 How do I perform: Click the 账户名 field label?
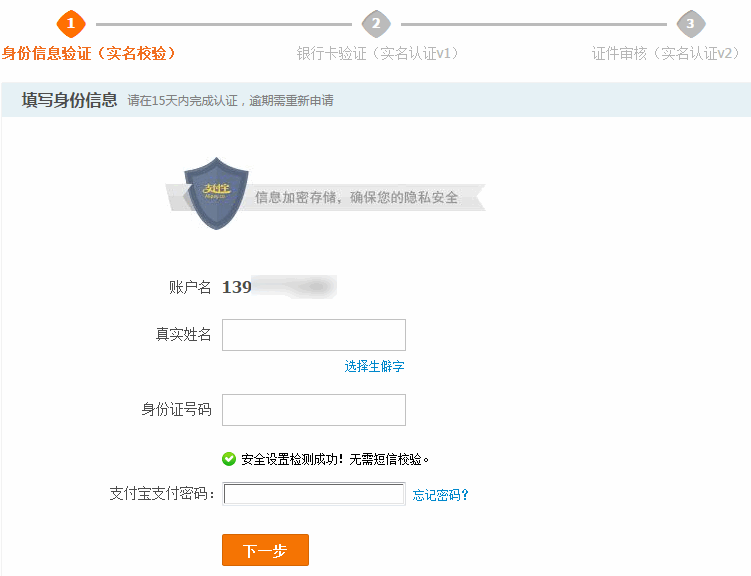[x=190, y=288]
